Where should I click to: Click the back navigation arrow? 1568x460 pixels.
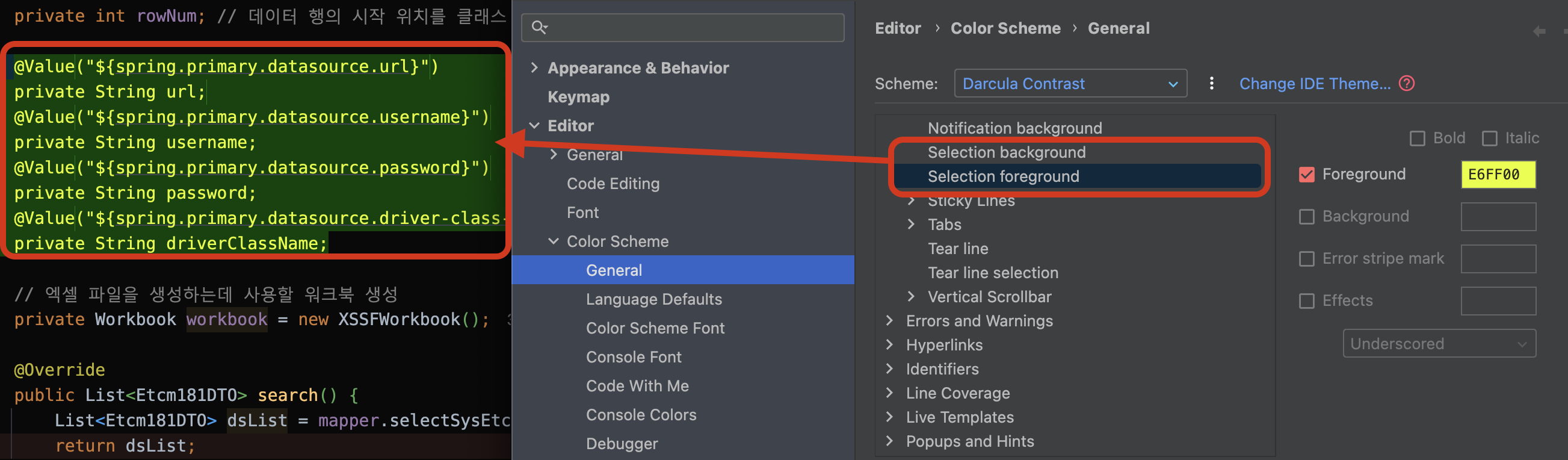tap(1539, 31)
